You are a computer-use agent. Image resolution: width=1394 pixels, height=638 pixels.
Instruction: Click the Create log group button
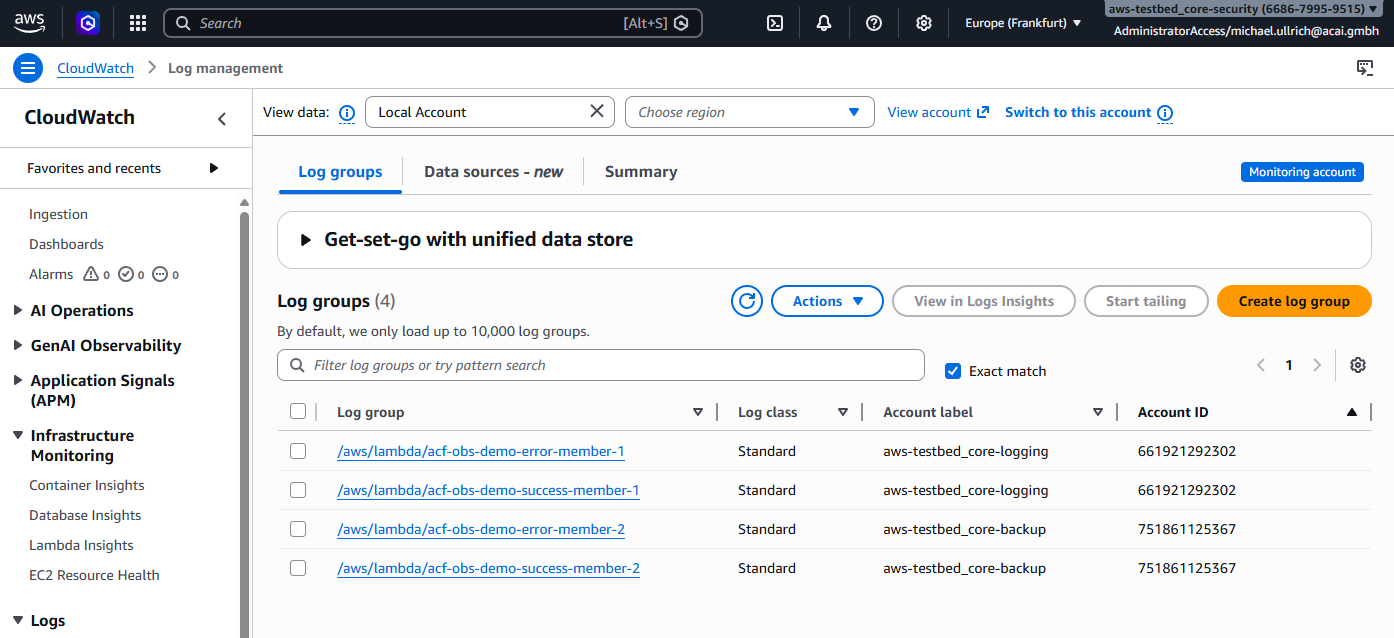[1293, 301]
